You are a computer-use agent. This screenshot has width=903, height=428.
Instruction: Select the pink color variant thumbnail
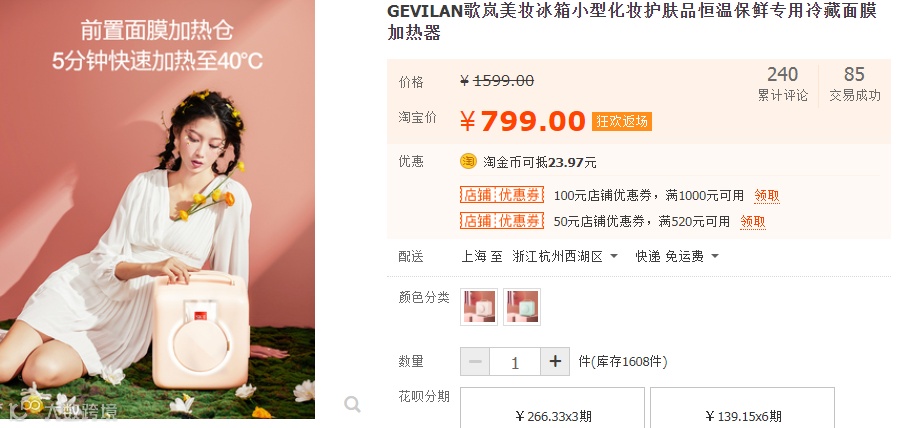pyautogui.click(x=479, y=307)
